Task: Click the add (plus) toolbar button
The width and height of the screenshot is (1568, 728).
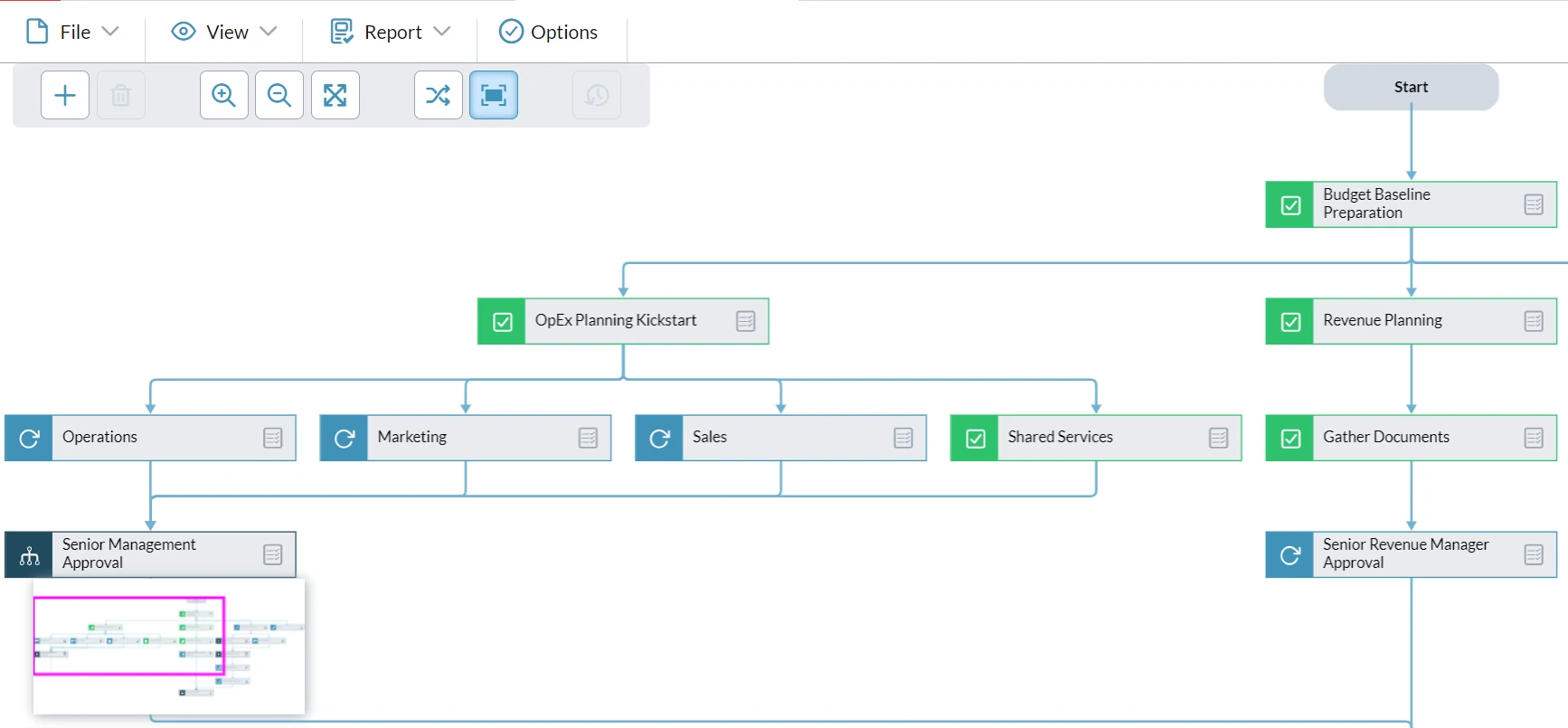Action: point(65,95)
